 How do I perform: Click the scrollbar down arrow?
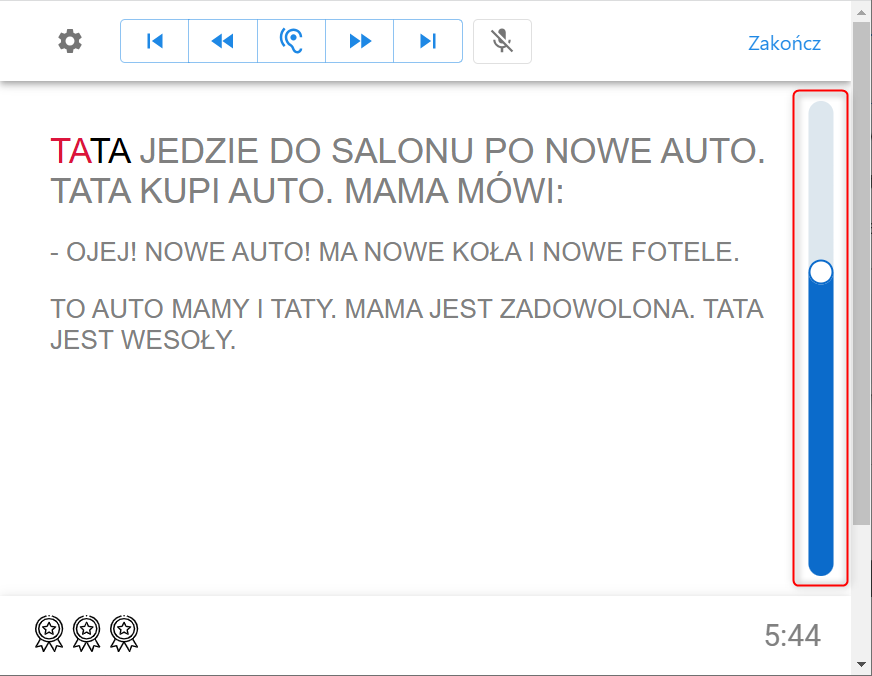pyautogui.click(x=862, y=666)
